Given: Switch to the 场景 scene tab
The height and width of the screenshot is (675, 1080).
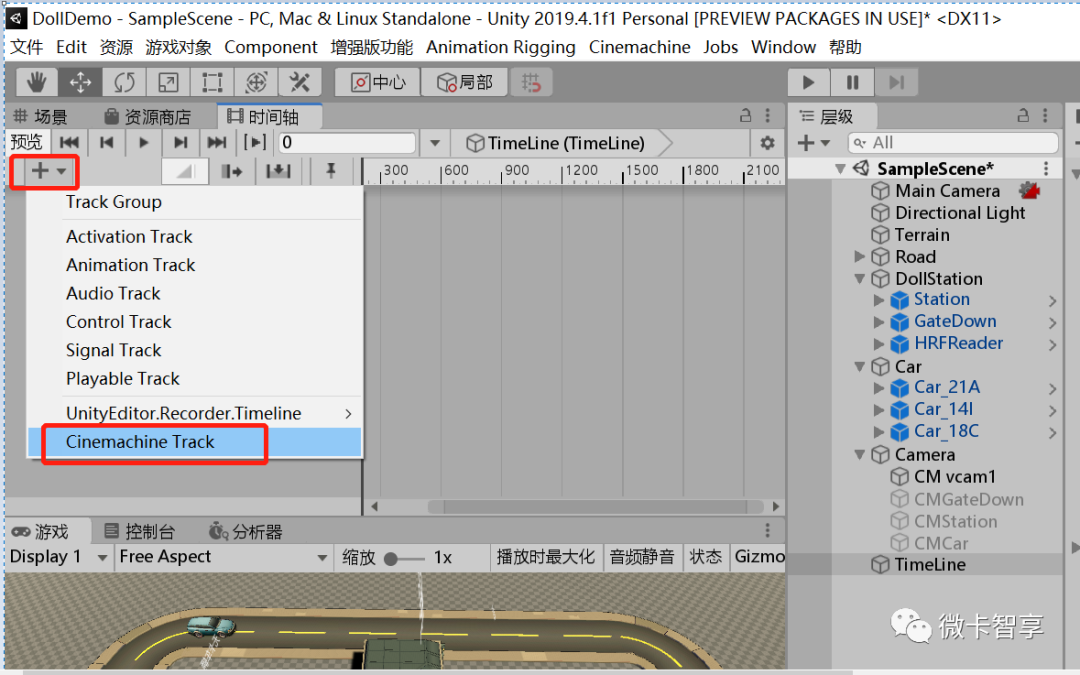Looking at the screenshot, I should [41, 116].
